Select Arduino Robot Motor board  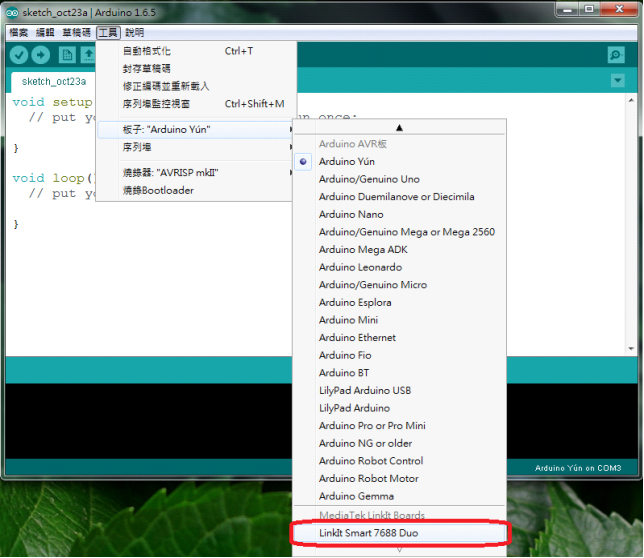399,479
